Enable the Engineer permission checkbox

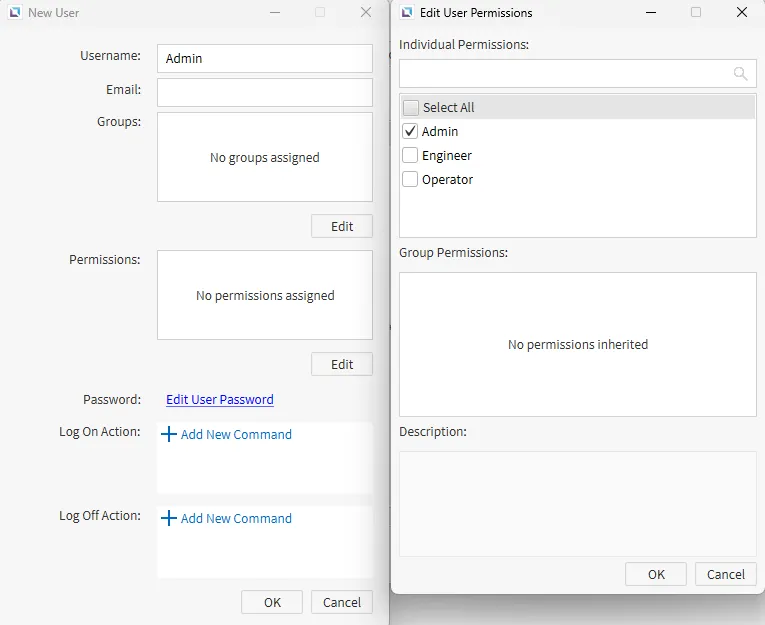point(410,156)
